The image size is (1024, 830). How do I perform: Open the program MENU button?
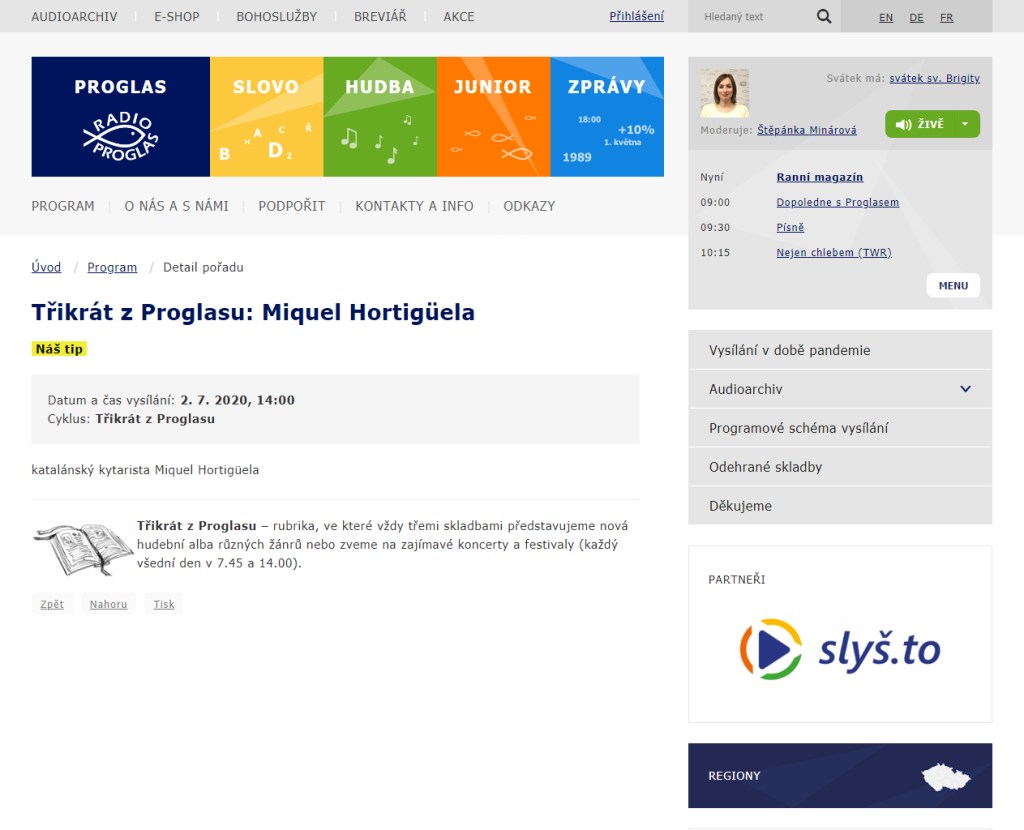point(952,285)
